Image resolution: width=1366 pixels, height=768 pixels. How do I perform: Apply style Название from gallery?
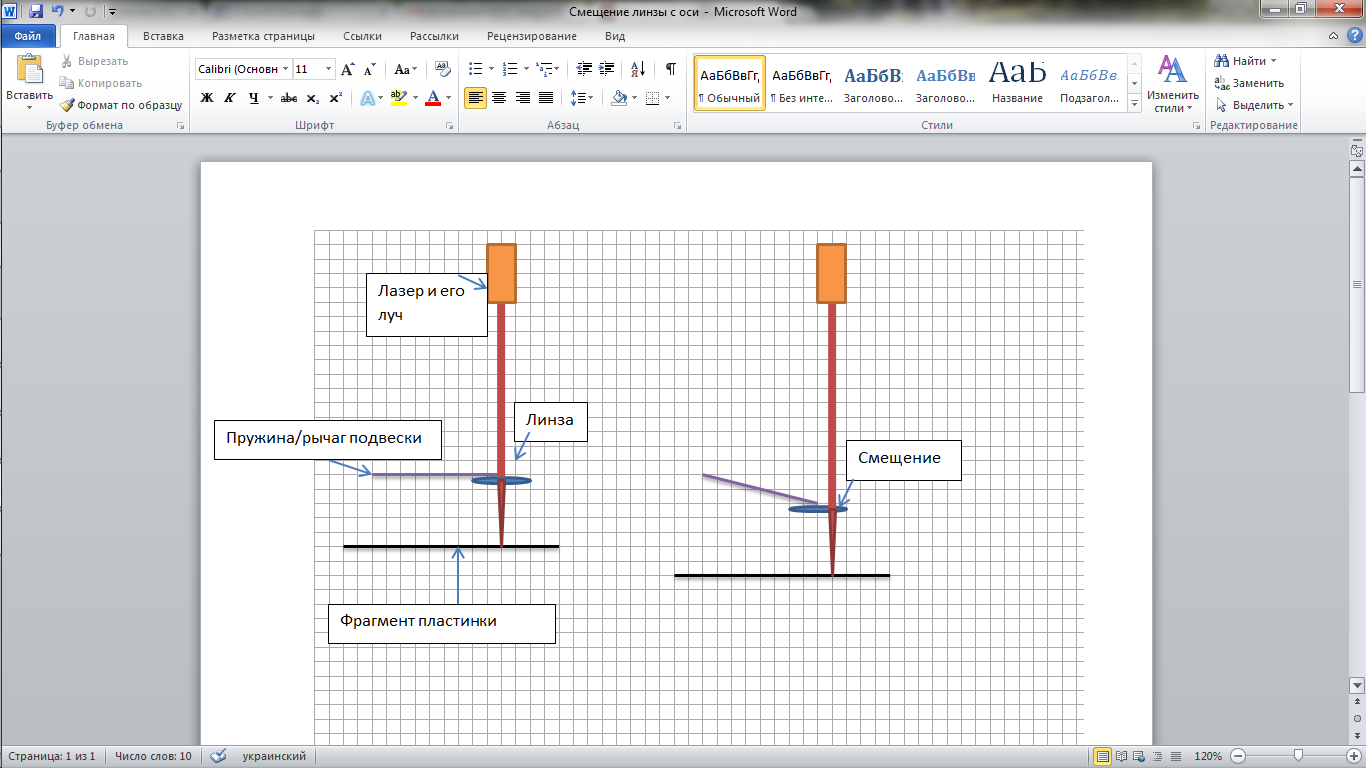[x=1018, y=84]
